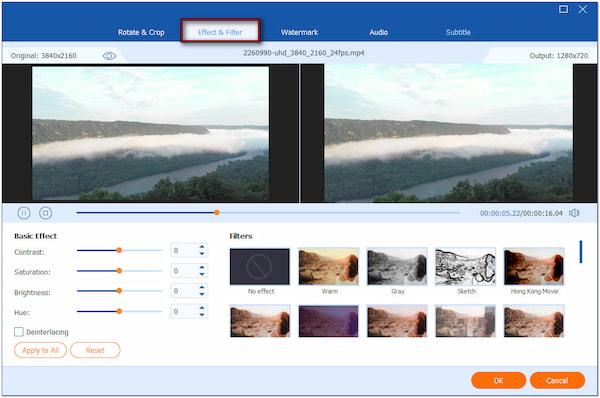Increase Brightness with the up stepper arrow
Screen dimensions: 600x398
click(x=202, y=288)
